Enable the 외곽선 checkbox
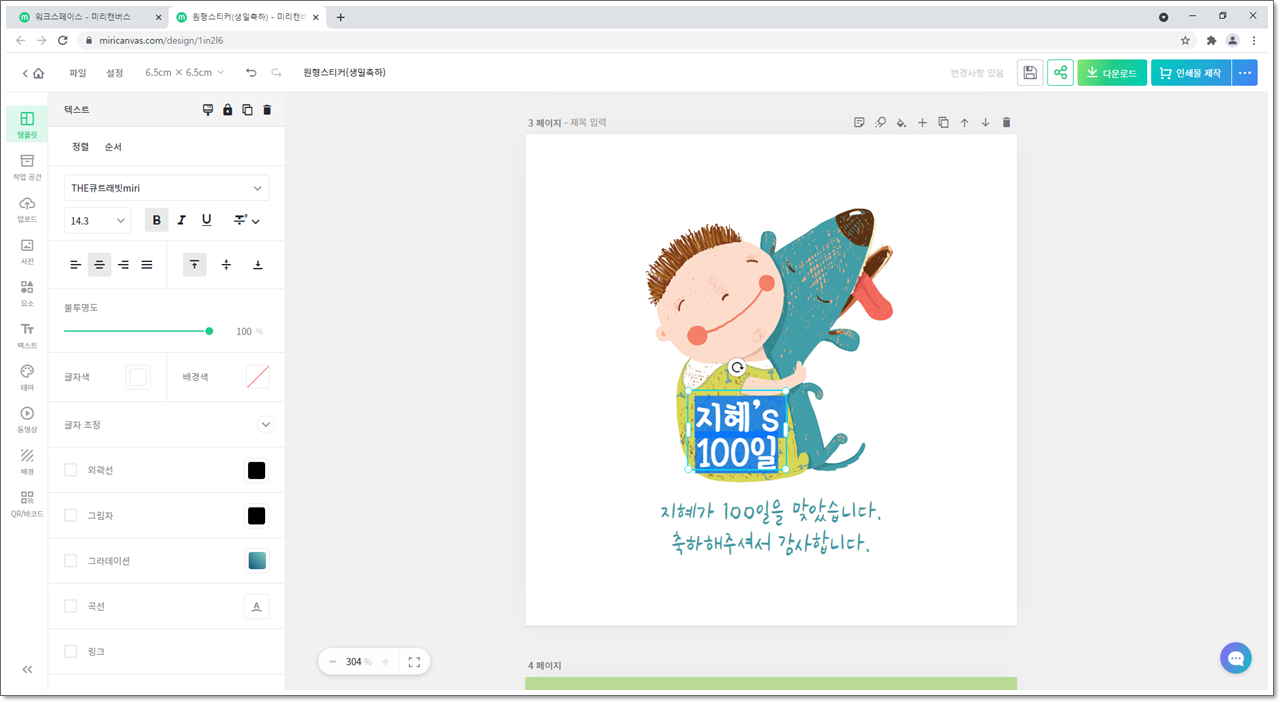The width and height of the screenshot is (1280, 702). coord(71,470)
